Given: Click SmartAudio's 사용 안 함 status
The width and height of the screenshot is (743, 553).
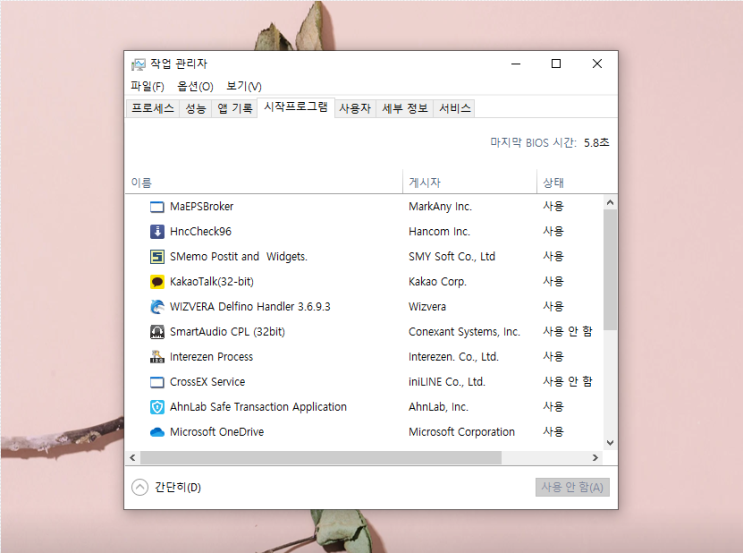Looking at the screenshot, I should click(x=568, y=331).
